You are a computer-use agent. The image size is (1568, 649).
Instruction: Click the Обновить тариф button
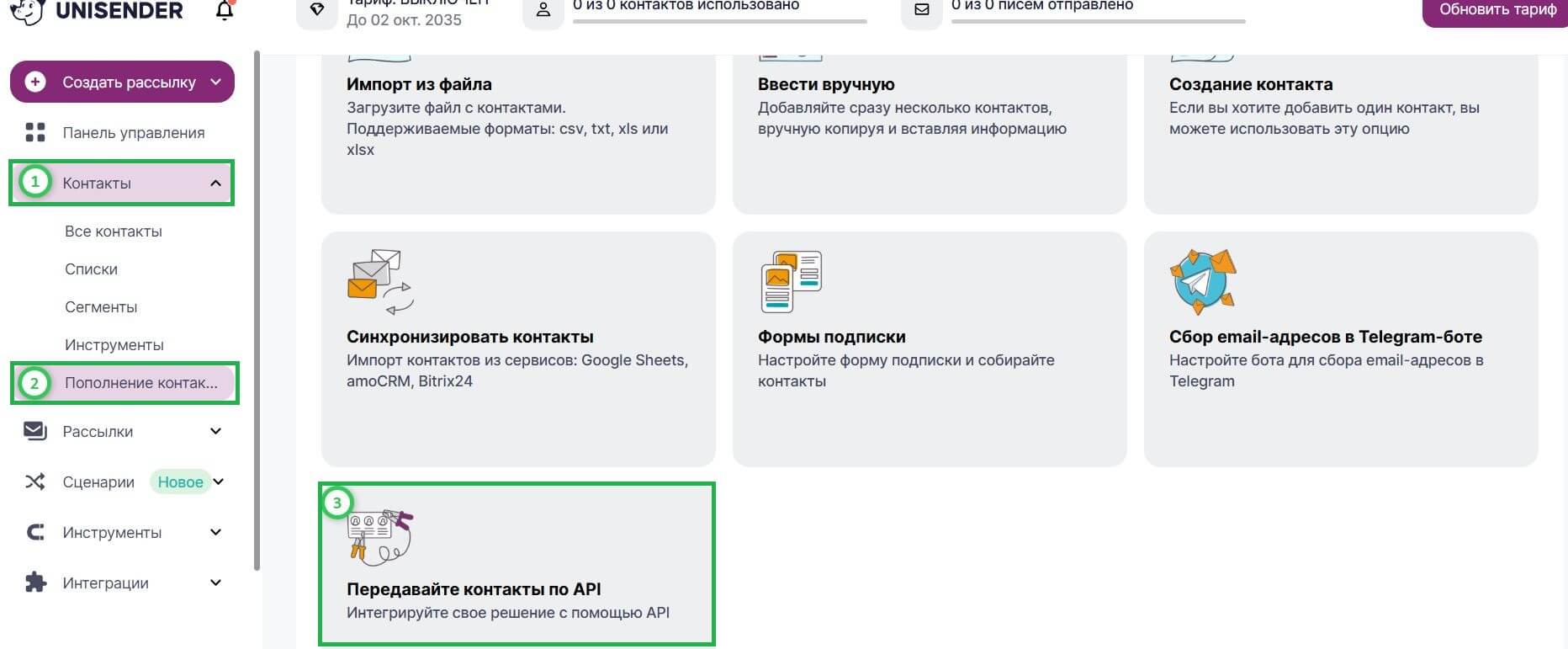pos(1496,10)
